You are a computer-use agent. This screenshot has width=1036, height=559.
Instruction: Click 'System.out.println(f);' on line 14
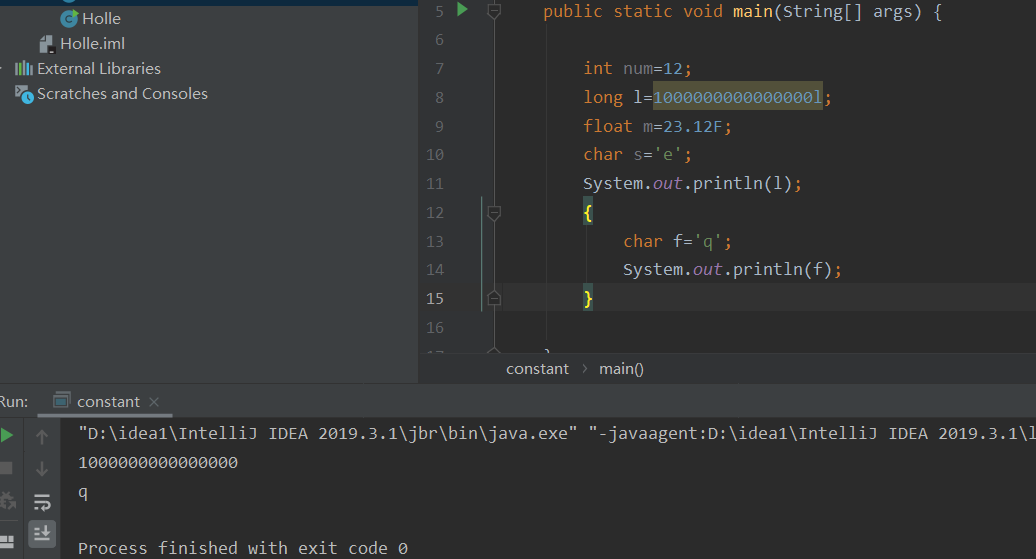733,270
